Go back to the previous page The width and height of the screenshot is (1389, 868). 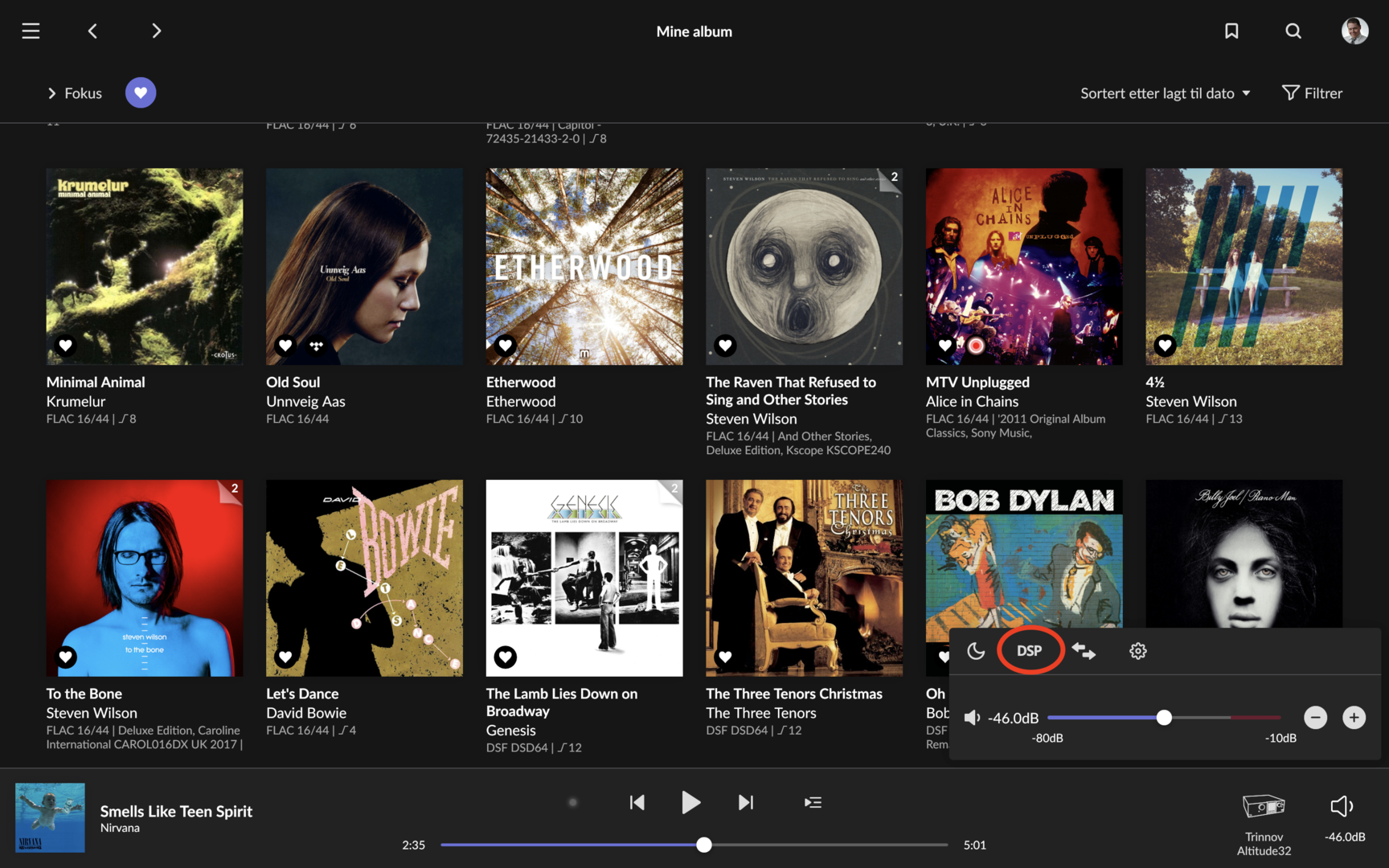point(92,31)
